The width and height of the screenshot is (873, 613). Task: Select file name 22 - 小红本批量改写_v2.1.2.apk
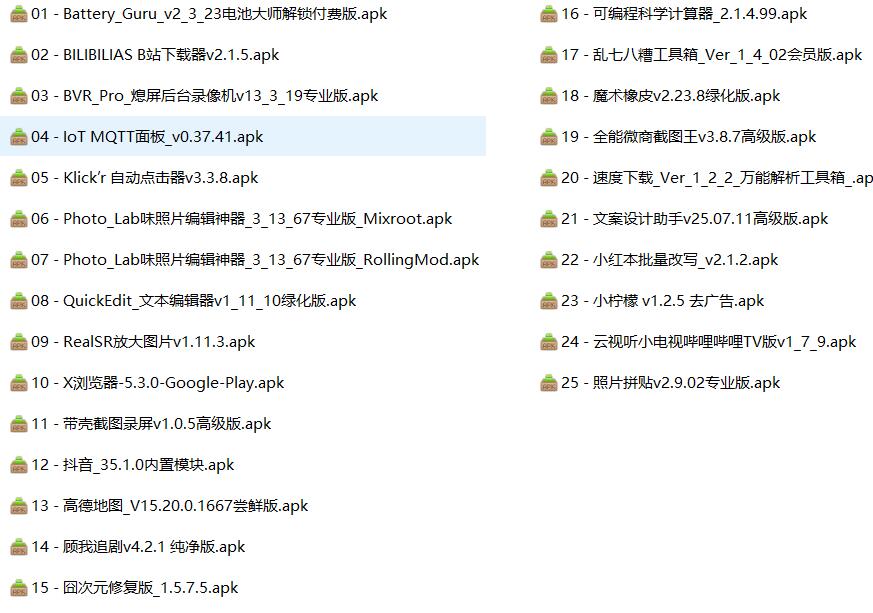click(670, 259)
